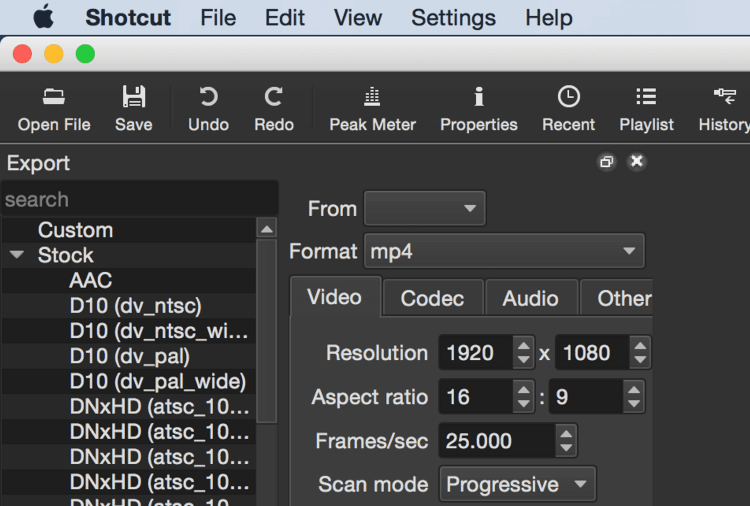
Task: Increase the aspect ratio 9 value
Action: click(634, 389)
